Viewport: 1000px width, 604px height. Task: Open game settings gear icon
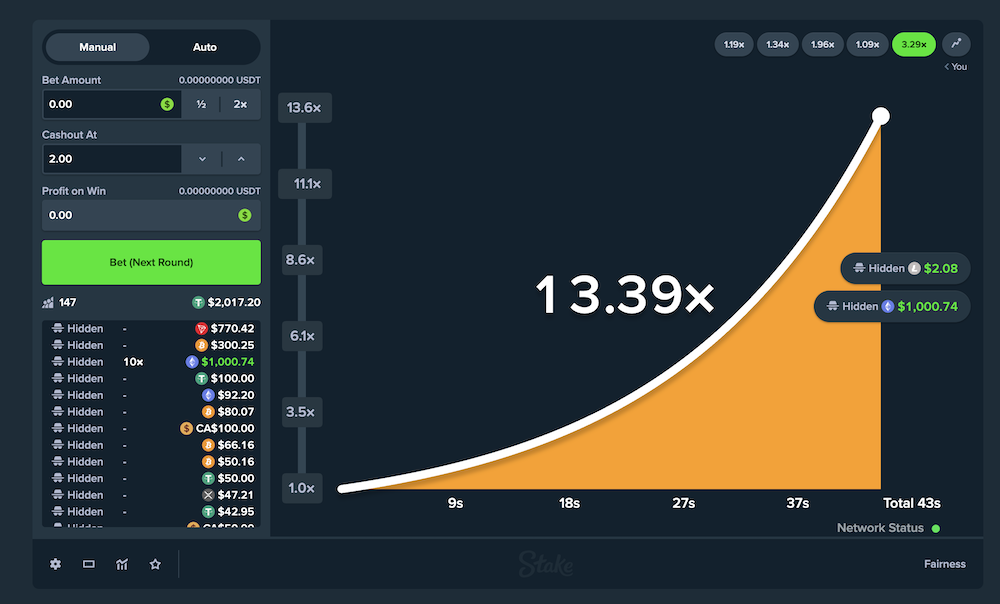[x=55, y=564]
